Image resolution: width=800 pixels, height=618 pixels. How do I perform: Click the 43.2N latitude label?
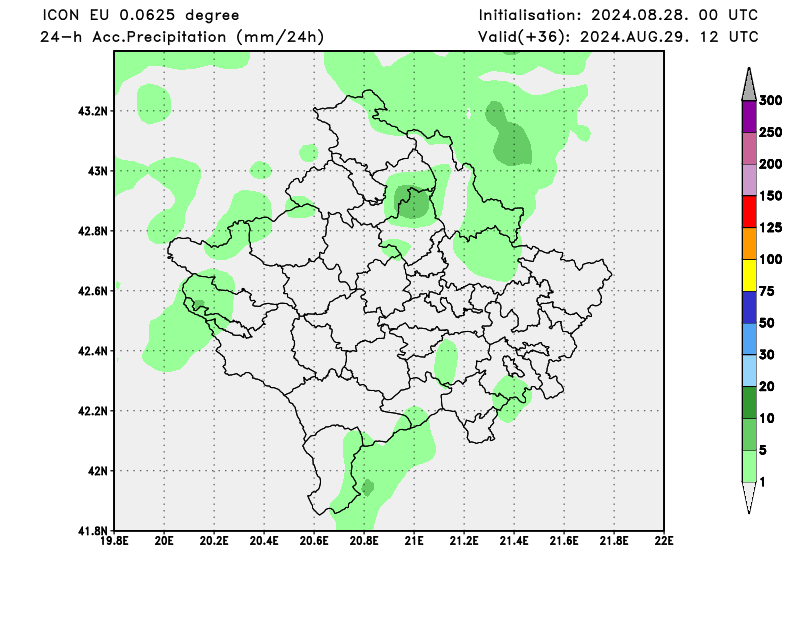click(92, 111)
